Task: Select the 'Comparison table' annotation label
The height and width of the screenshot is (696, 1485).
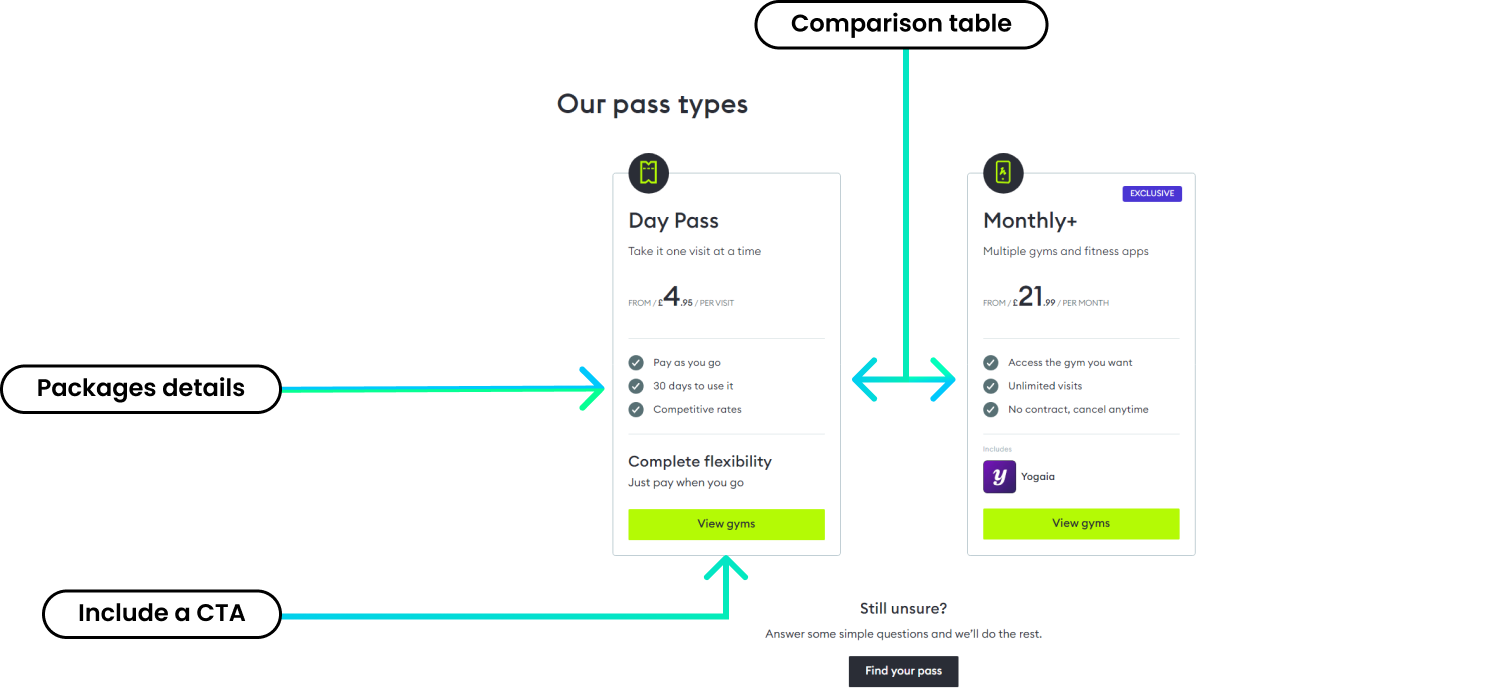Action: click(901, 24)
